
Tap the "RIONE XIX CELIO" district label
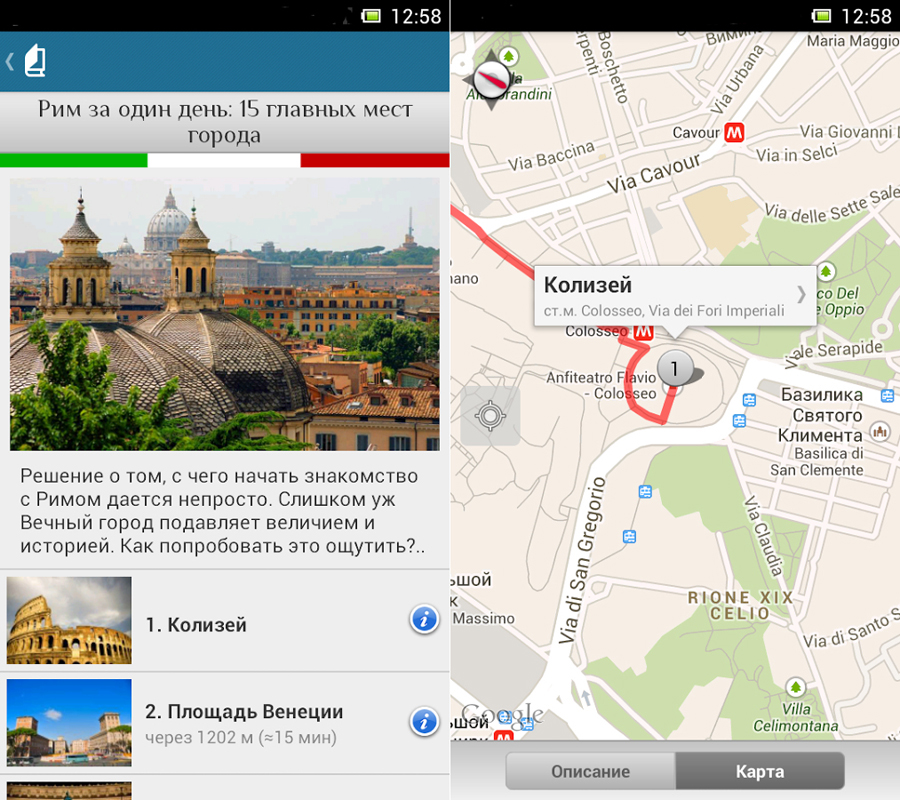click(x=740, y=605)
